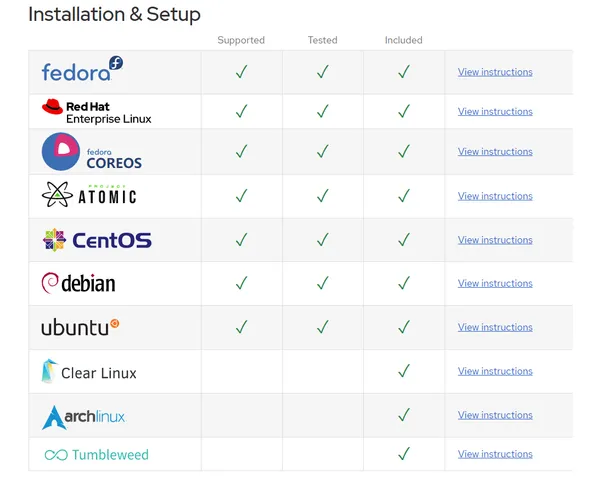The height and width of the screenshot is (487, 606).
Task: Click Project Atomic's Supported checkmark
Action: [x=242, y=196]
